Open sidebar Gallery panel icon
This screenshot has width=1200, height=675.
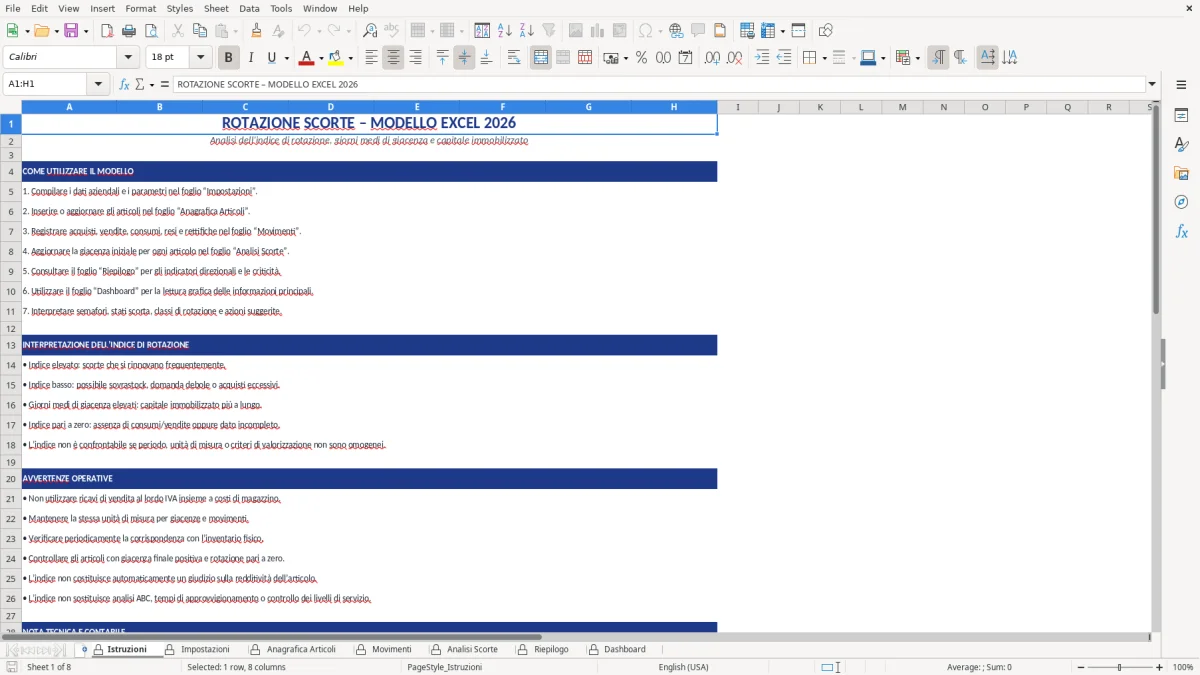coord(1181,174)
